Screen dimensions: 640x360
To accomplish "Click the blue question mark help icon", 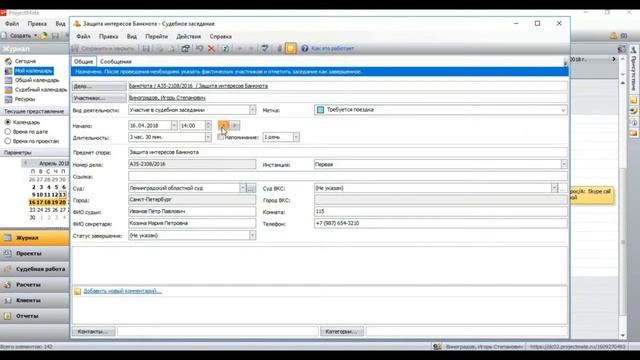I will [304, 49].
